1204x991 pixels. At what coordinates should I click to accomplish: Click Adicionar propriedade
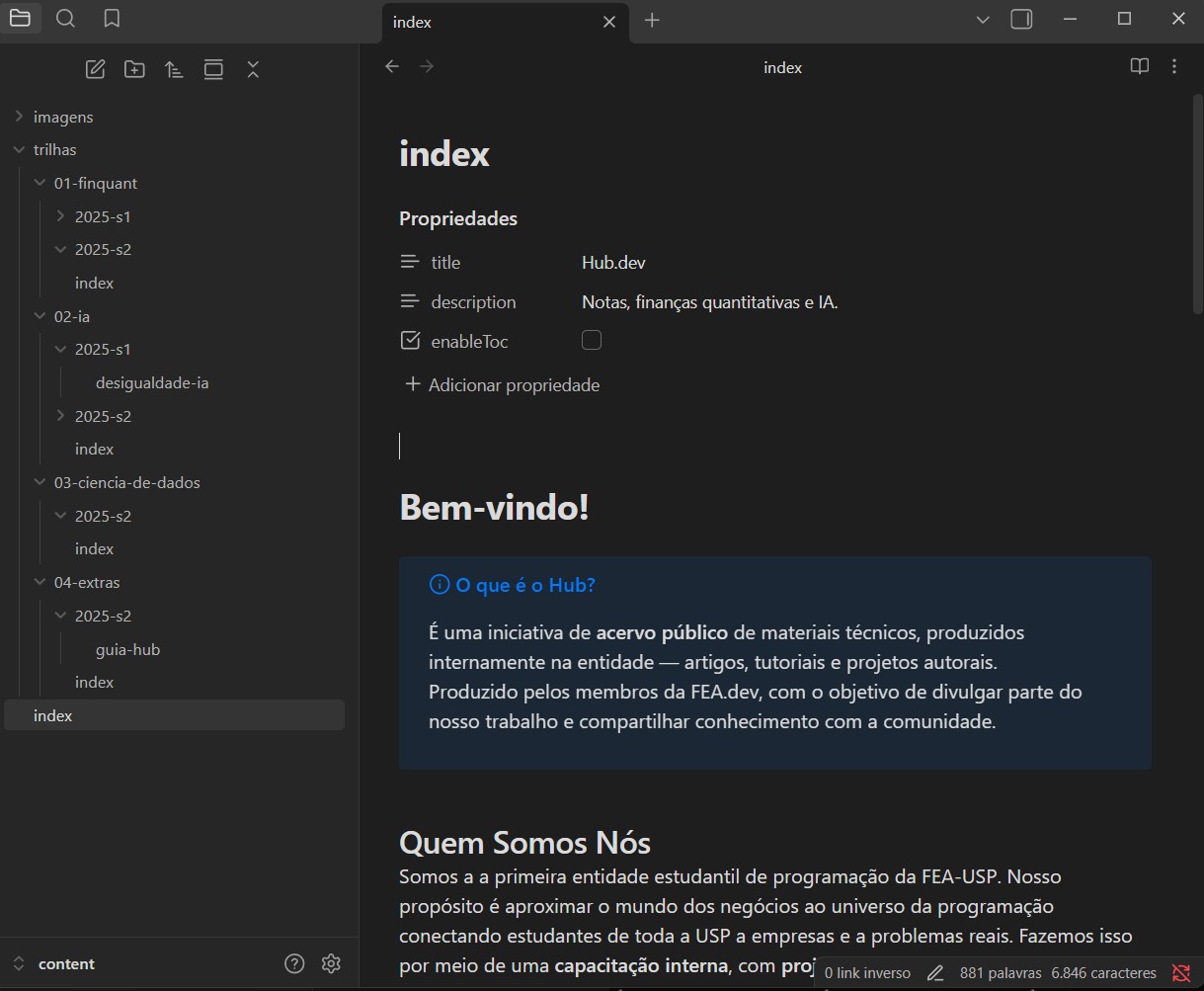pyautogui.click(x=502, y=384)
